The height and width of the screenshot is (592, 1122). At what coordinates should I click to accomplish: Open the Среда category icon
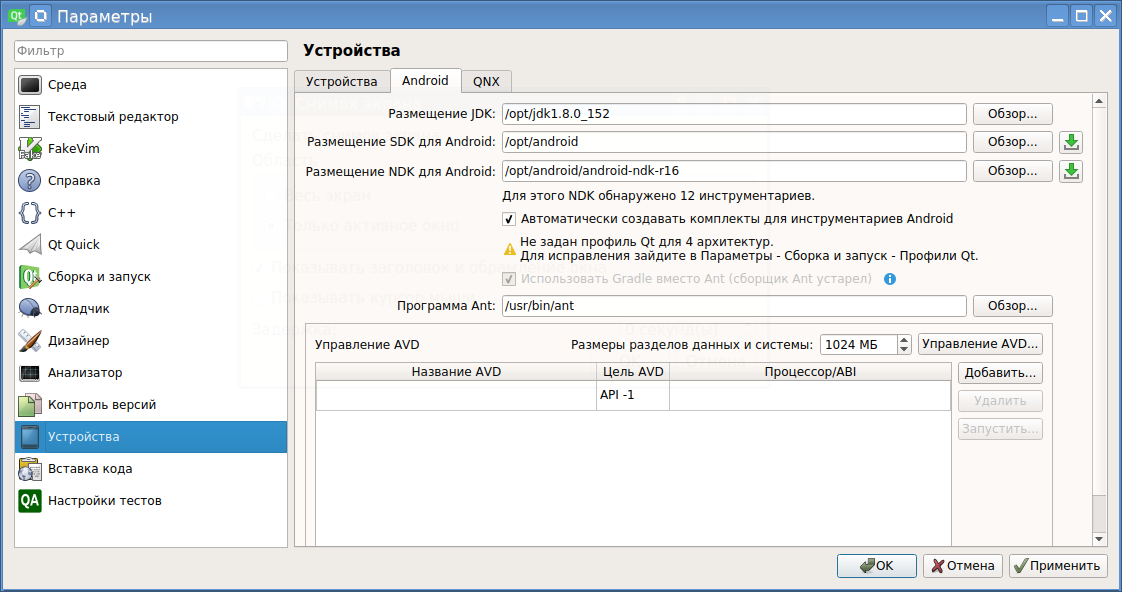pyautogui.click(x=30, y=85)
